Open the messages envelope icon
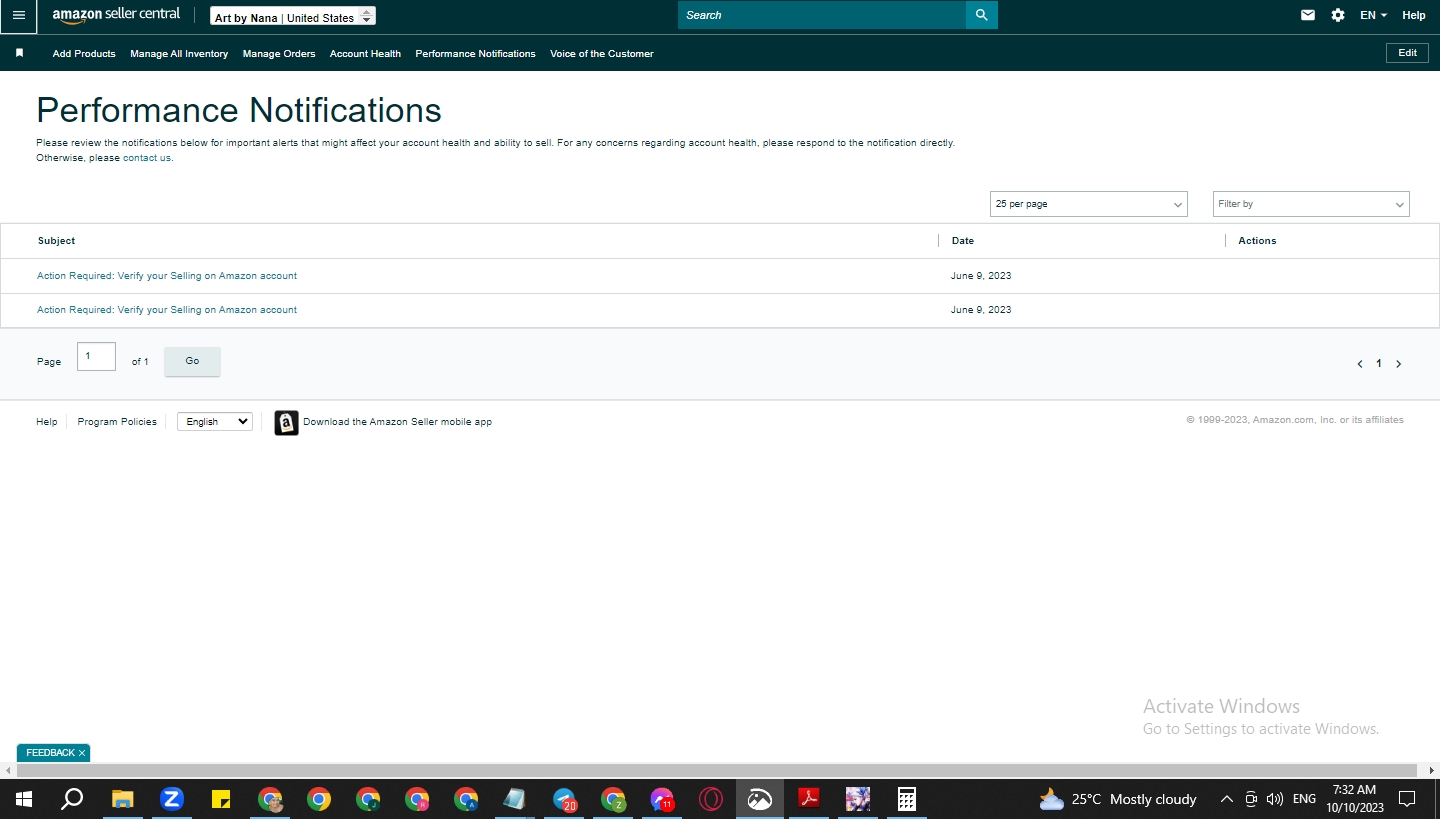Viewport: 1440px width, 819px height. pyautogui.click(x=1307, y=15)
